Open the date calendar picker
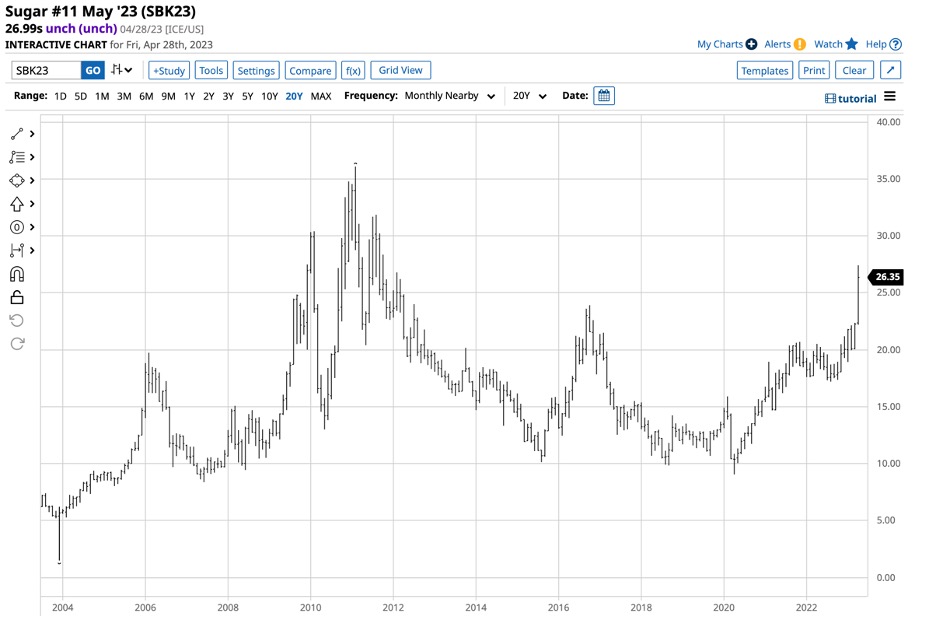936x634 pixels. click(x=604, y=96)
